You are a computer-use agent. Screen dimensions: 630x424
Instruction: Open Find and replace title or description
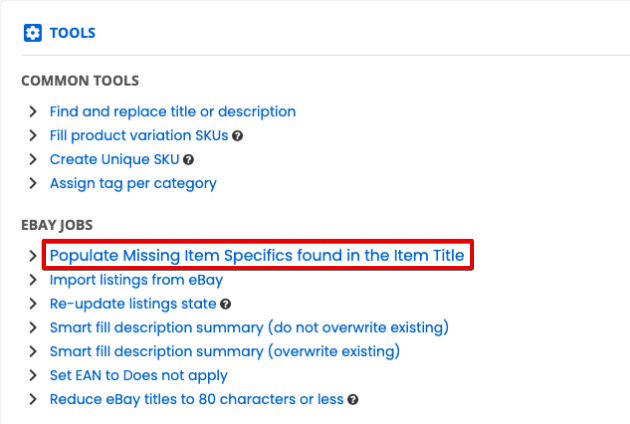(x=173, y=112)
